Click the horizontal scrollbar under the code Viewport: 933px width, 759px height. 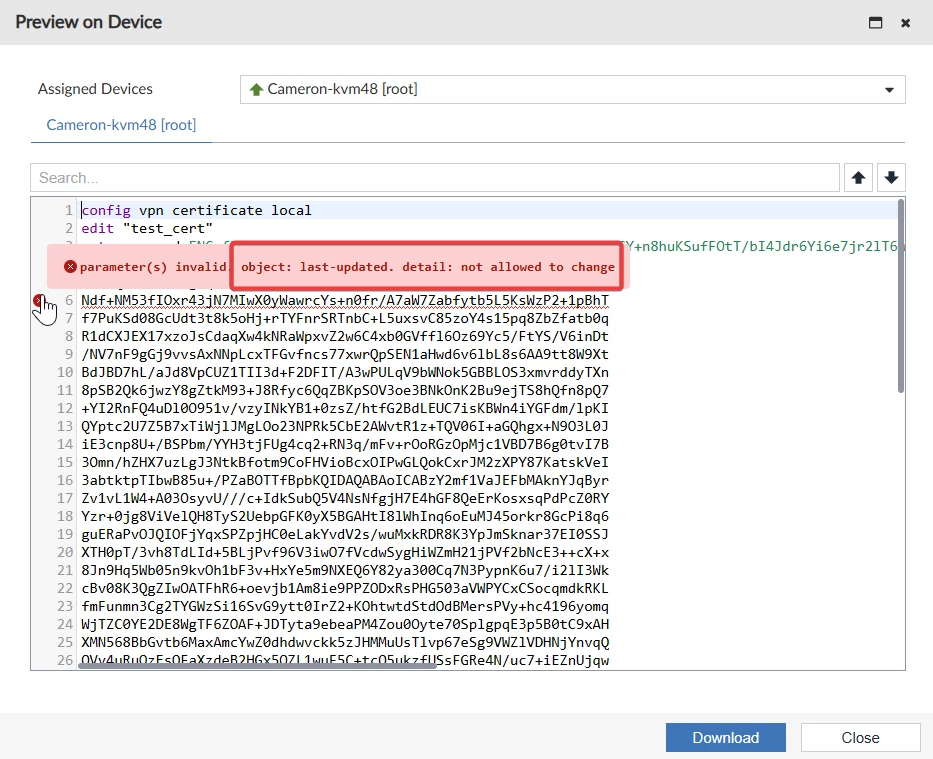click(257, 666)
